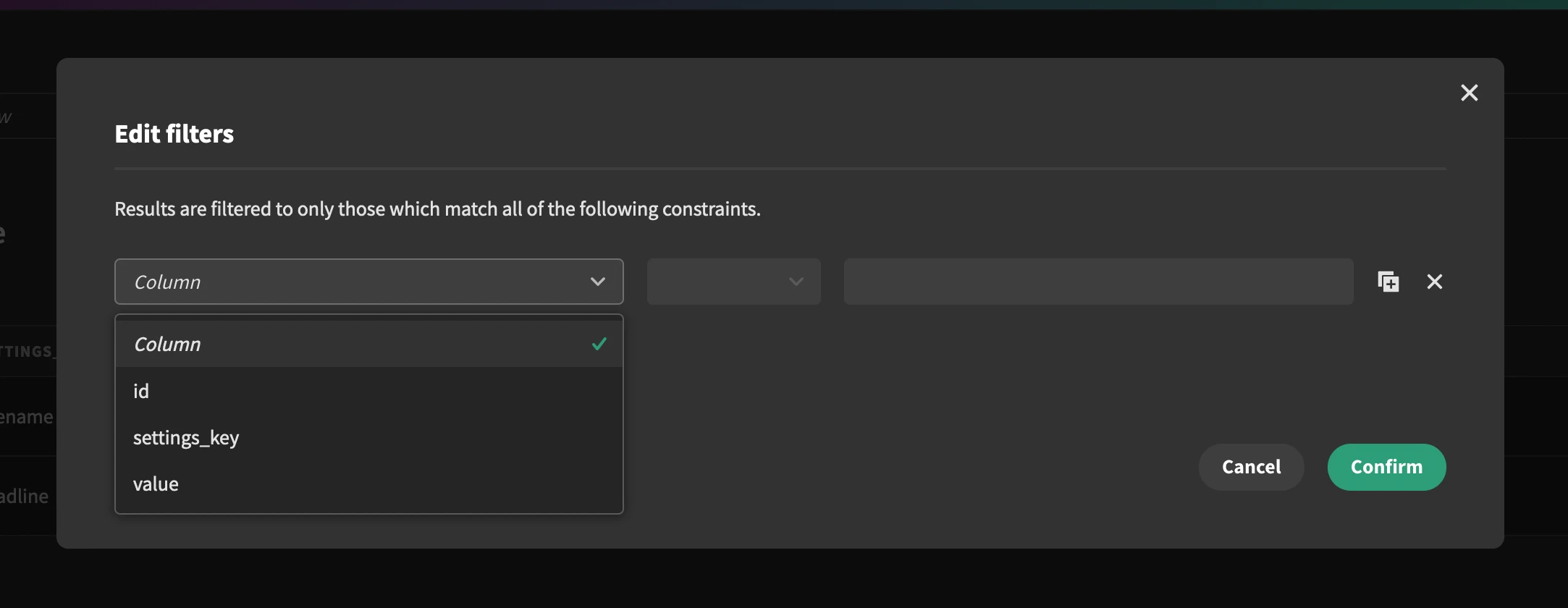Click the 'Results are filtered' description text

pyautogui.click(x=437, y=209)
